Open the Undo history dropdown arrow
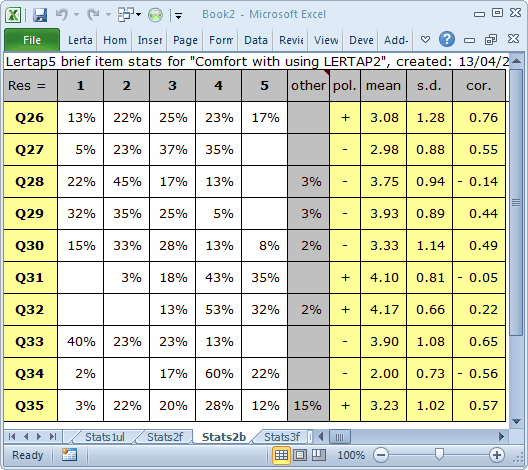Image resolution: width=528 pixels, height=470 pixels. [x=76, y=14]
